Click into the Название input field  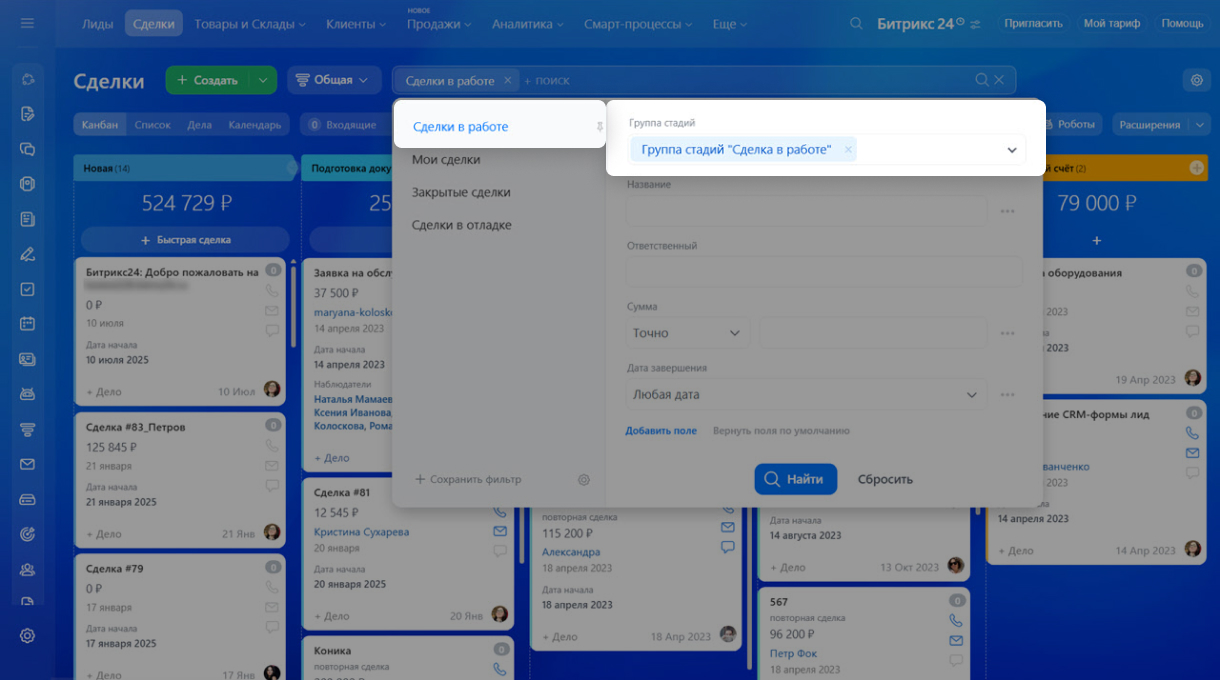pos(806,211)
